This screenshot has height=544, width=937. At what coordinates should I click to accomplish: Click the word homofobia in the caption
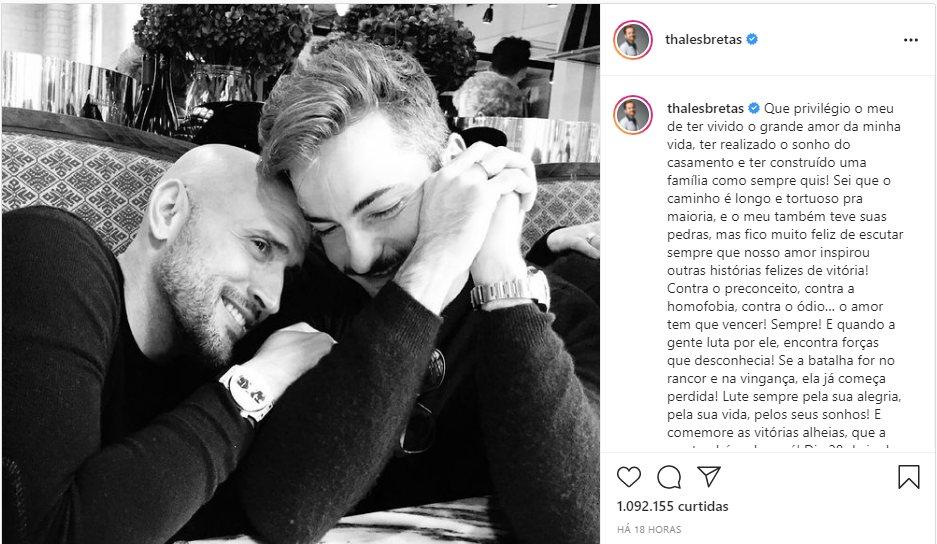[x=701, y=307]
